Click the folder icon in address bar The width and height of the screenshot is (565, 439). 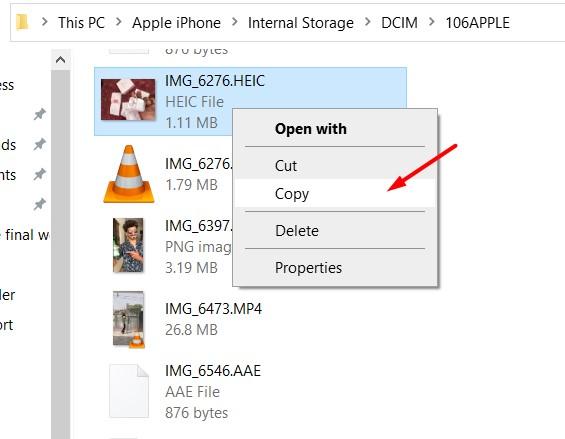coord(22,22)
